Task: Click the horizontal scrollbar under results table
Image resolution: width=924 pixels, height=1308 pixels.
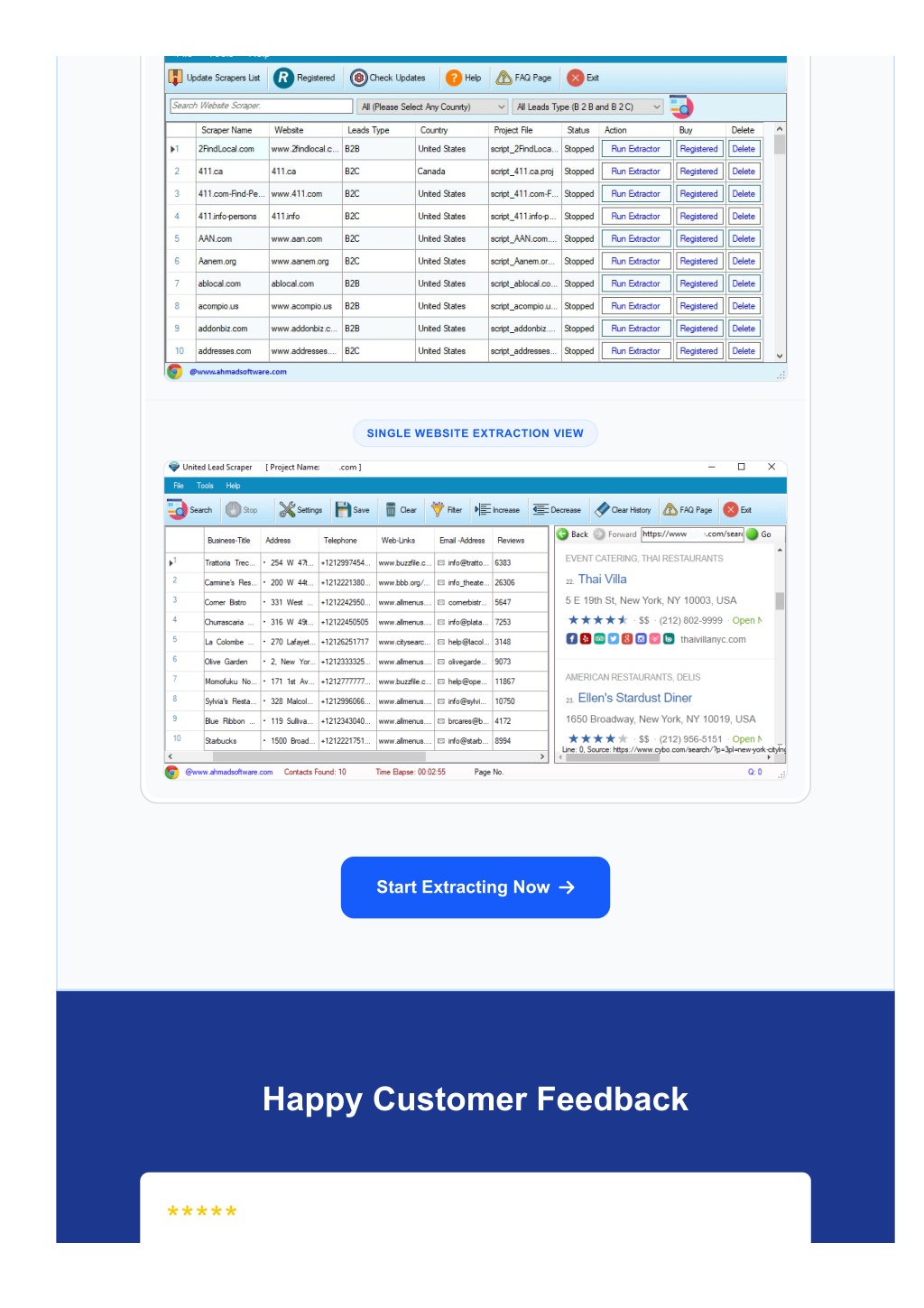Action: 356,756
